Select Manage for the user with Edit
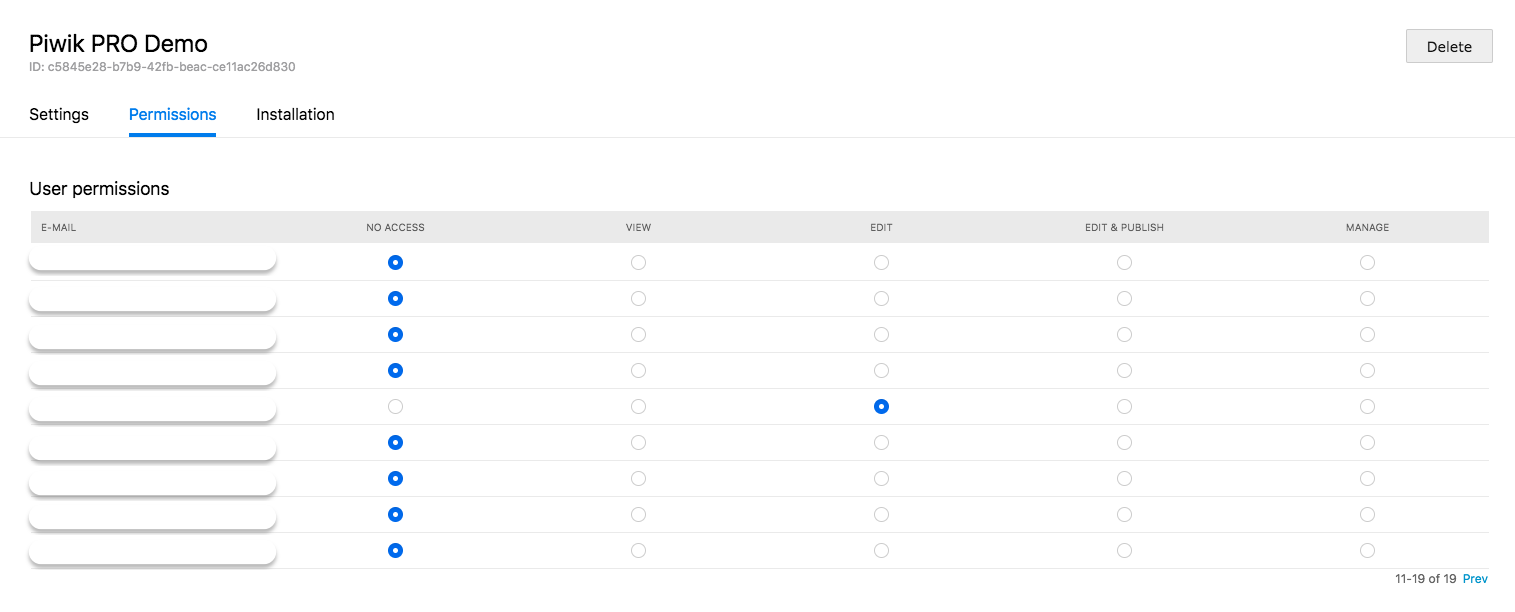This screenshot has height=612, width=1515. coord(1367,406)
